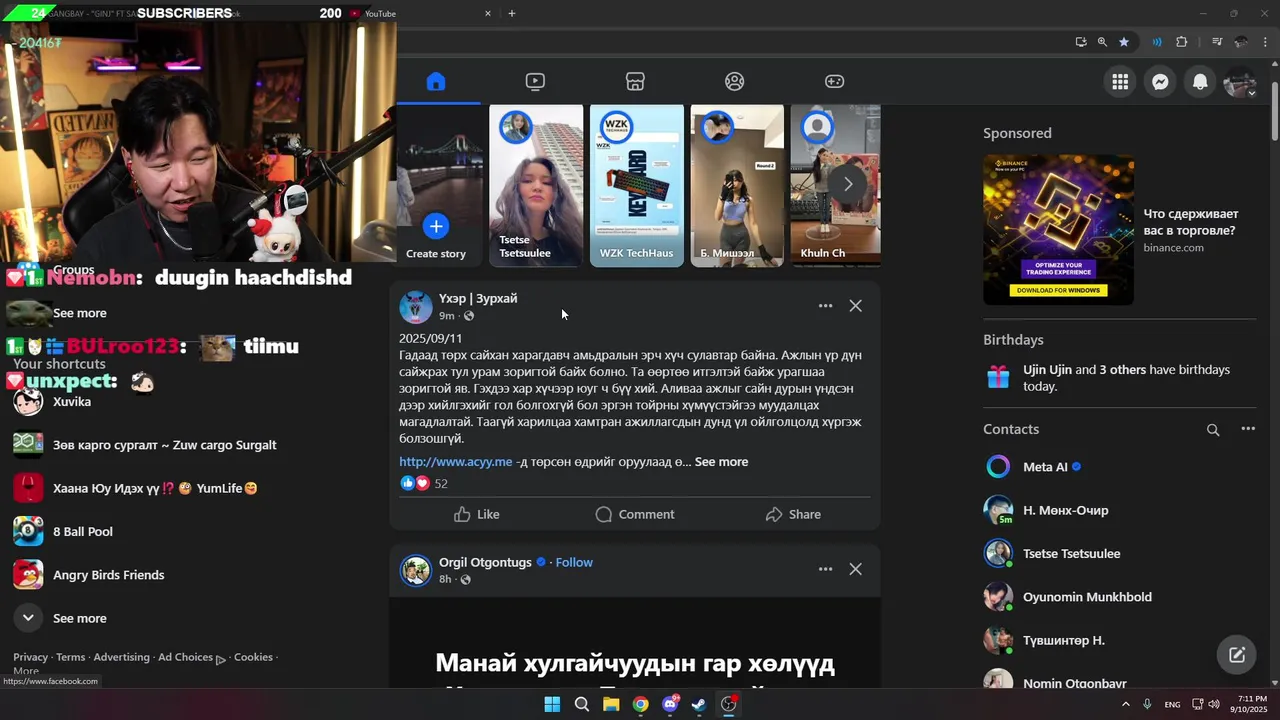
Task: Open the Facebook Groups tab icon
Action: [x=735, y=81]
